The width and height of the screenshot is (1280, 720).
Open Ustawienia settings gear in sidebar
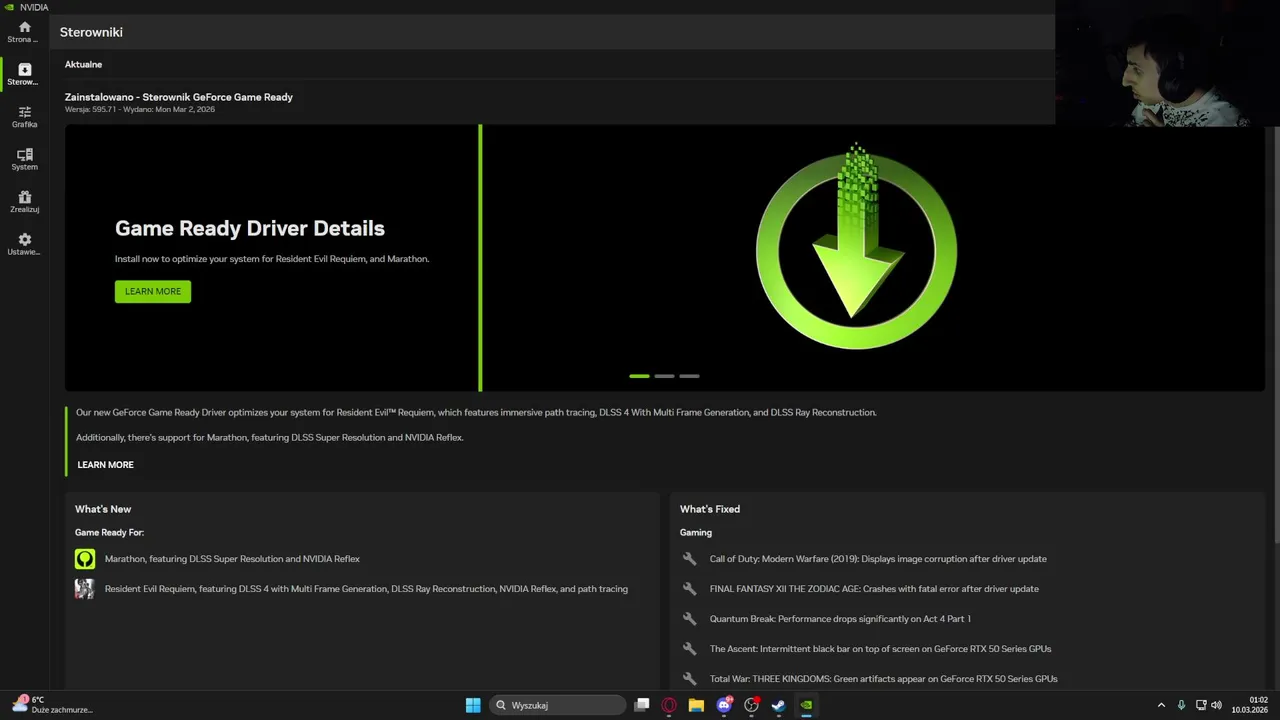(24, 244)
